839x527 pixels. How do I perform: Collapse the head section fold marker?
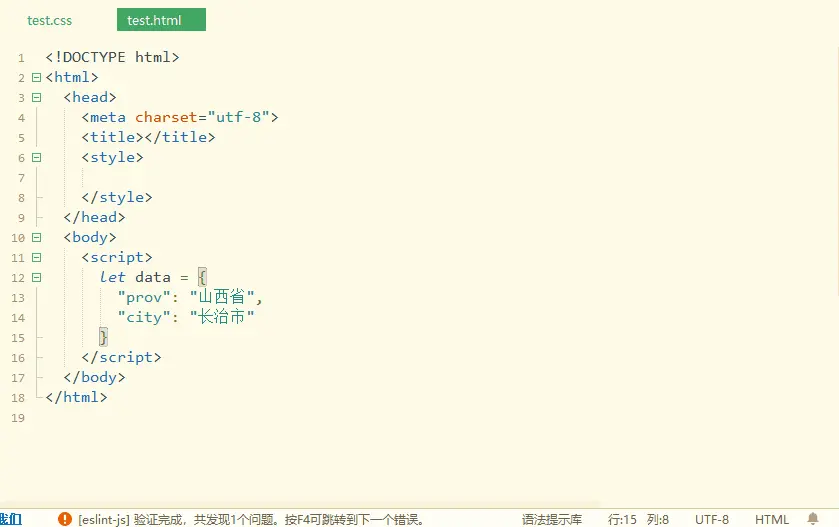(x=37, y=97)
